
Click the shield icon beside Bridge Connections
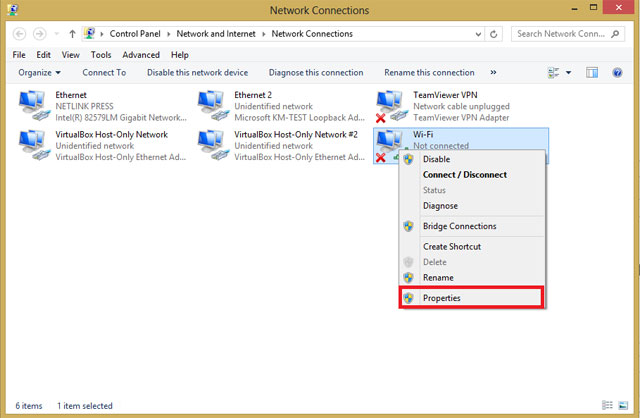[408, 226]
